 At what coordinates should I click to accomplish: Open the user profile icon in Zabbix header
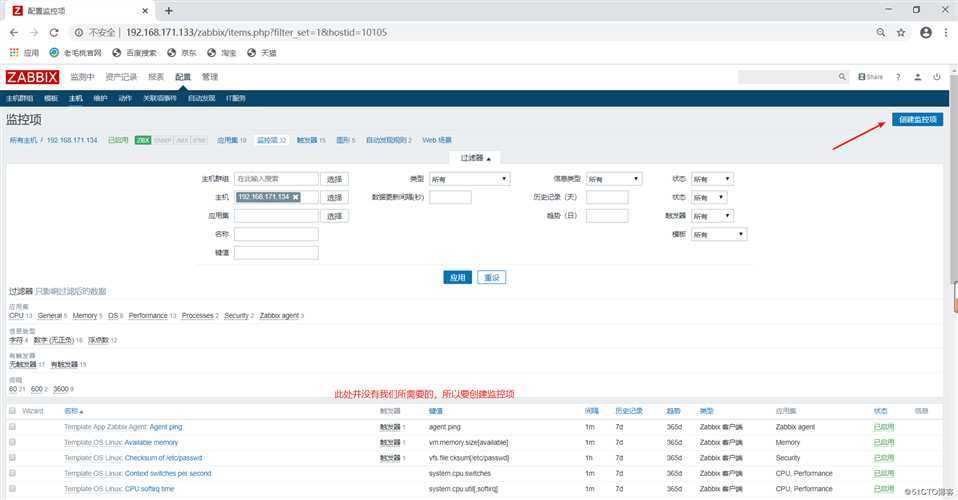(x=918, y=77)
